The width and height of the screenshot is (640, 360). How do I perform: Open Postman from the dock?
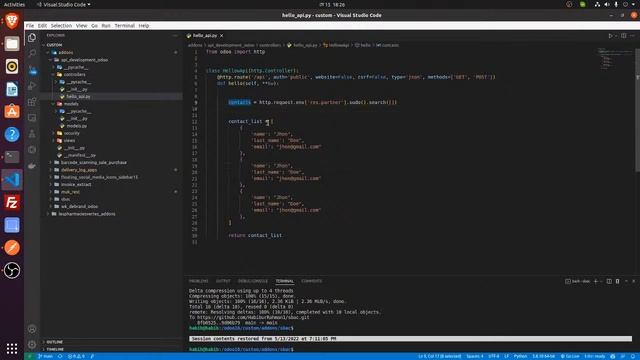(x=12, y=248)
